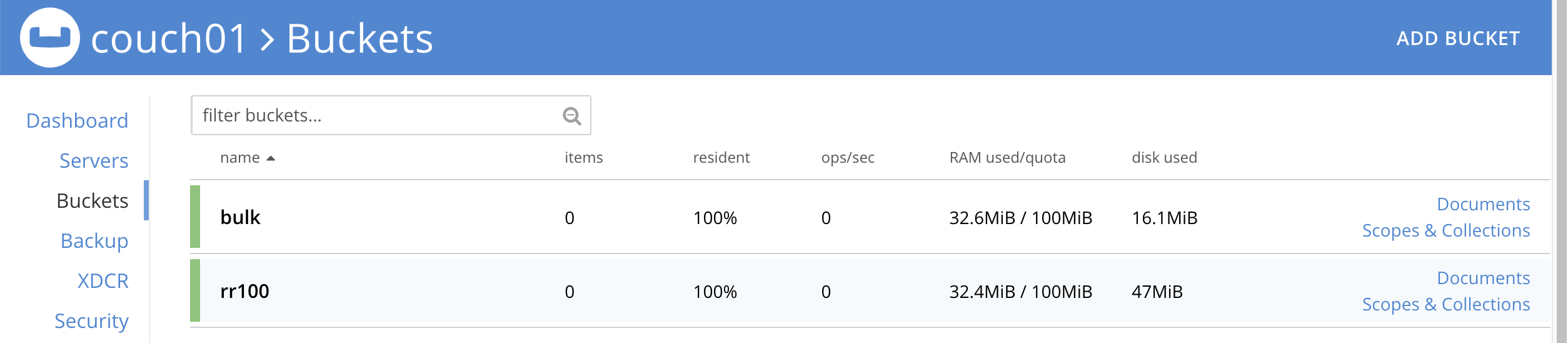Expand the rr100 bucket row
1568x343 pixels.
244,291
